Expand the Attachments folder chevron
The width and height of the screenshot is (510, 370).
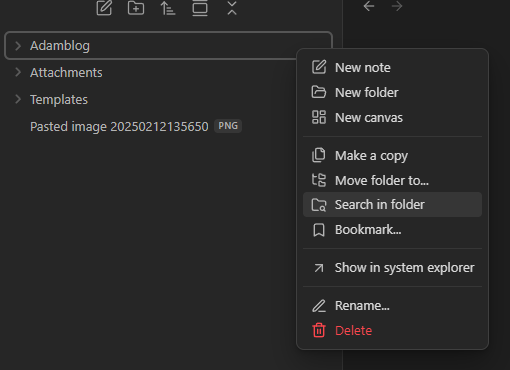coord(18,72)
